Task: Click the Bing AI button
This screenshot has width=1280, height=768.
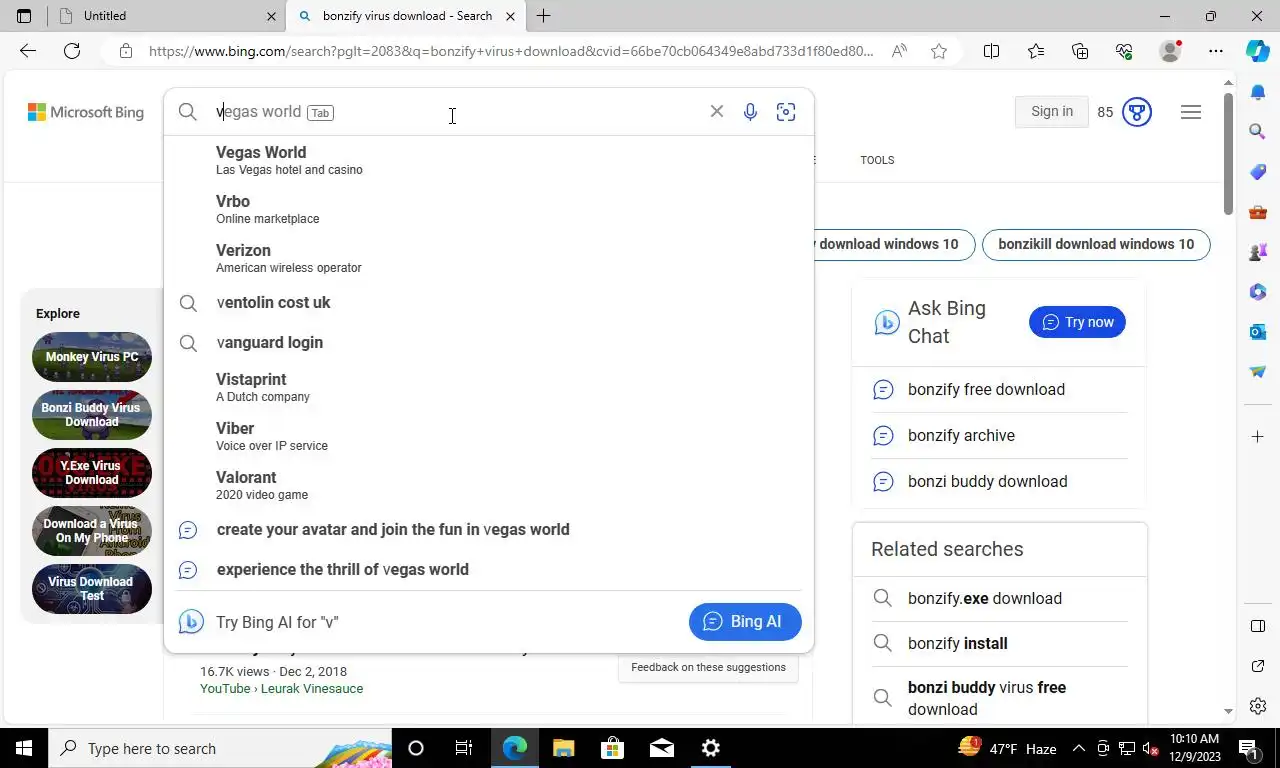Action: (745, 621)
